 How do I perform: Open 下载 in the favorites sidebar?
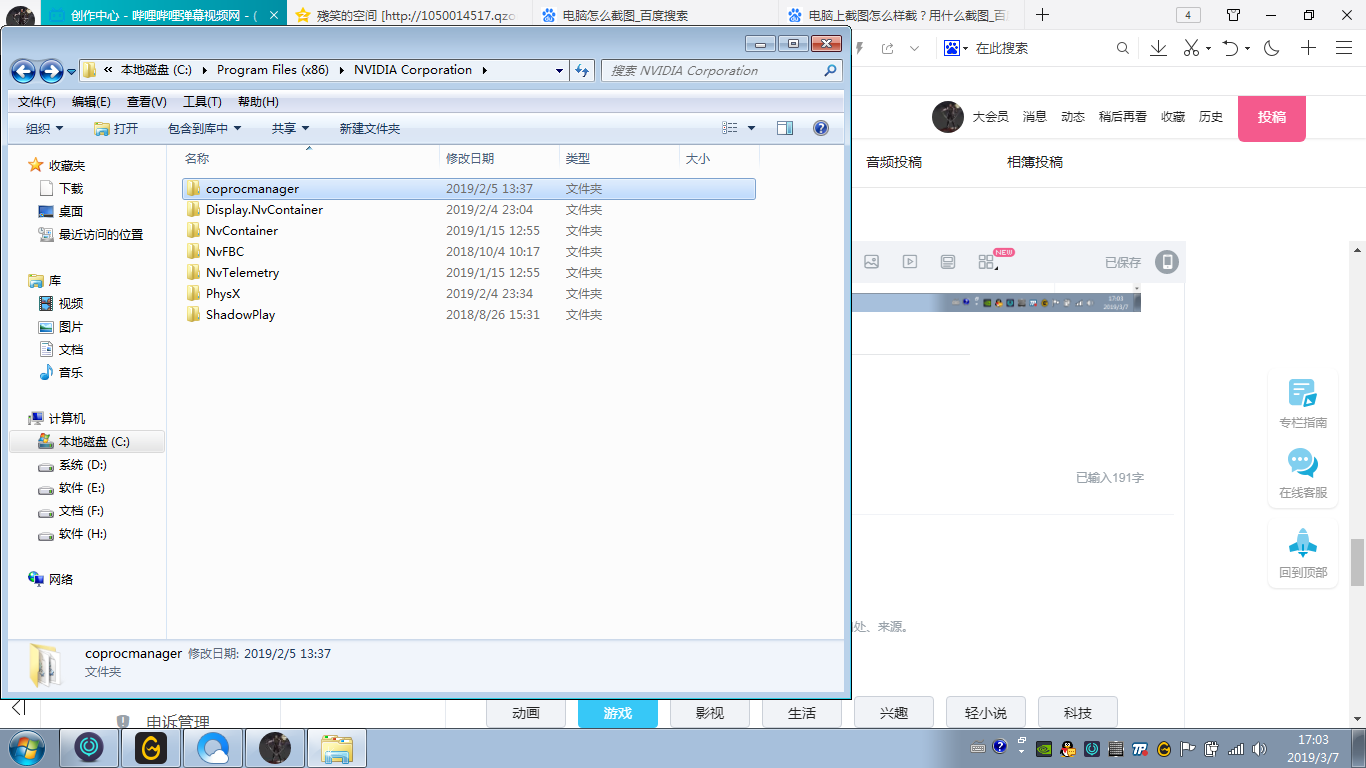click(x=71, y=188)
